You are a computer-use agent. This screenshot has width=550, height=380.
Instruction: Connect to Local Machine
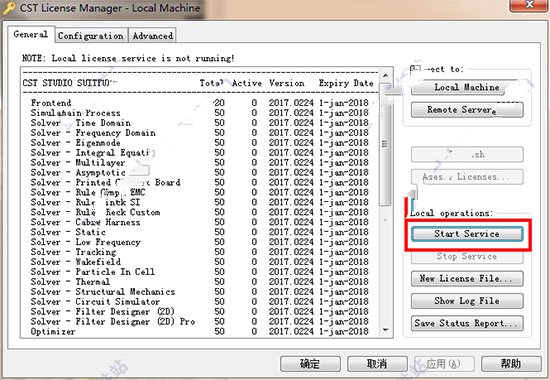point(467,87)
